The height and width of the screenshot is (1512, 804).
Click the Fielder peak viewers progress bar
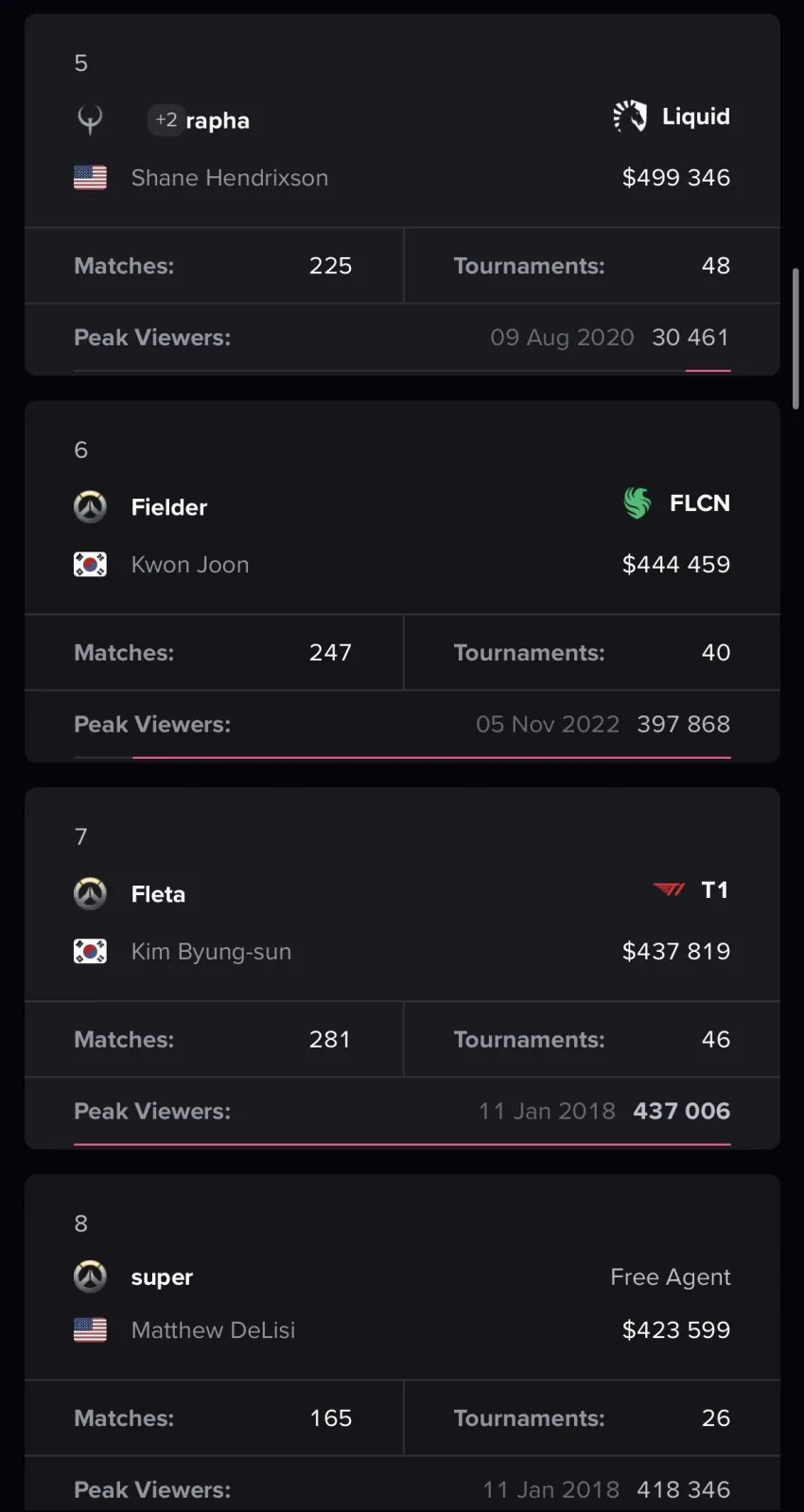[x=431, y=758]
